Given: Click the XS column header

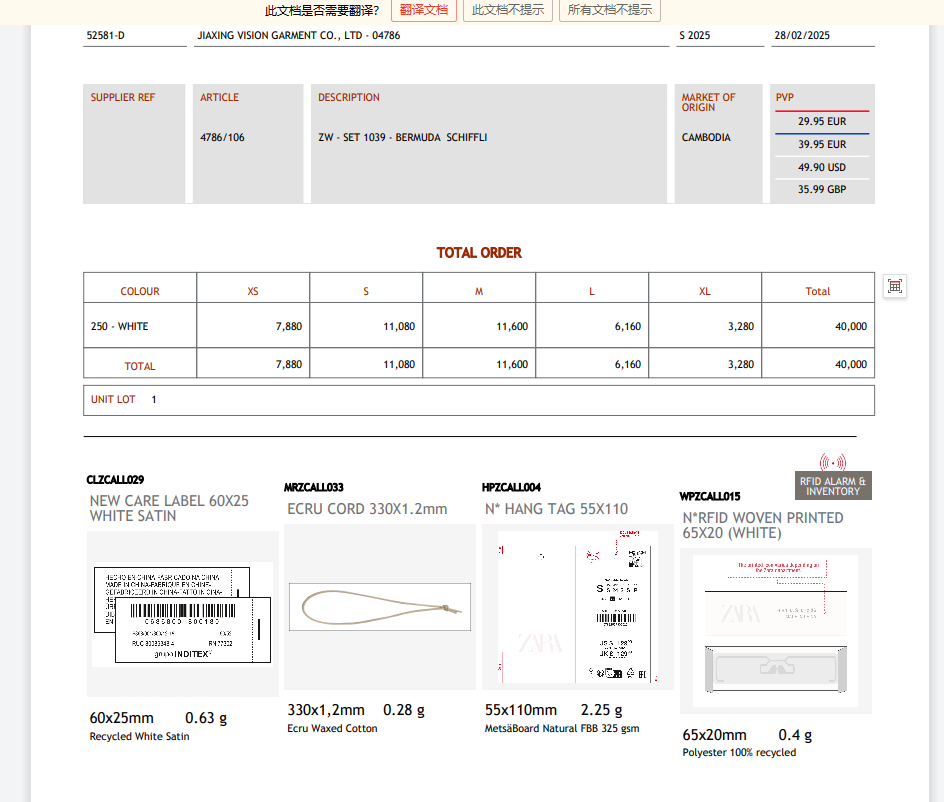Looking at the screenshot, I should [253, 291].
